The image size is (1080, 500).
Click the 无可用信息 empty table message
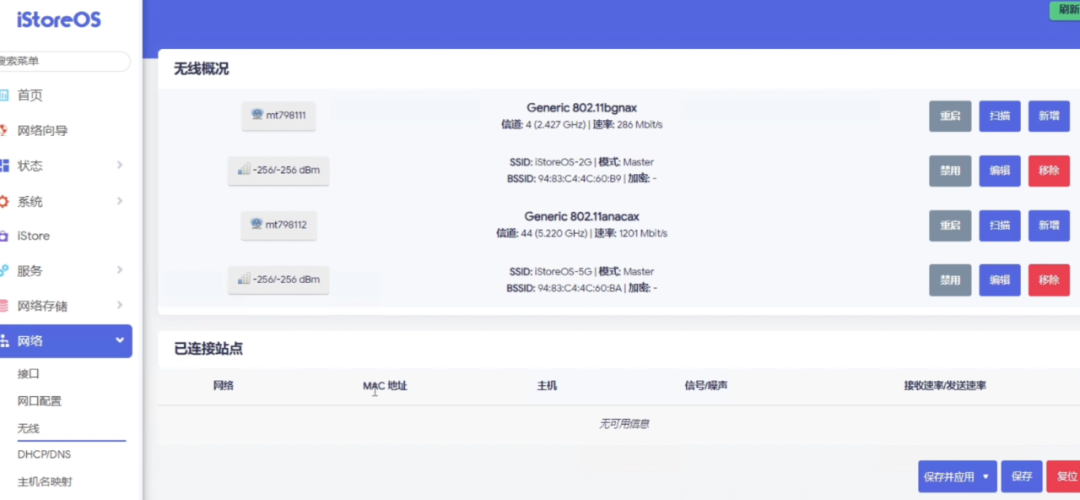[624, 424]
